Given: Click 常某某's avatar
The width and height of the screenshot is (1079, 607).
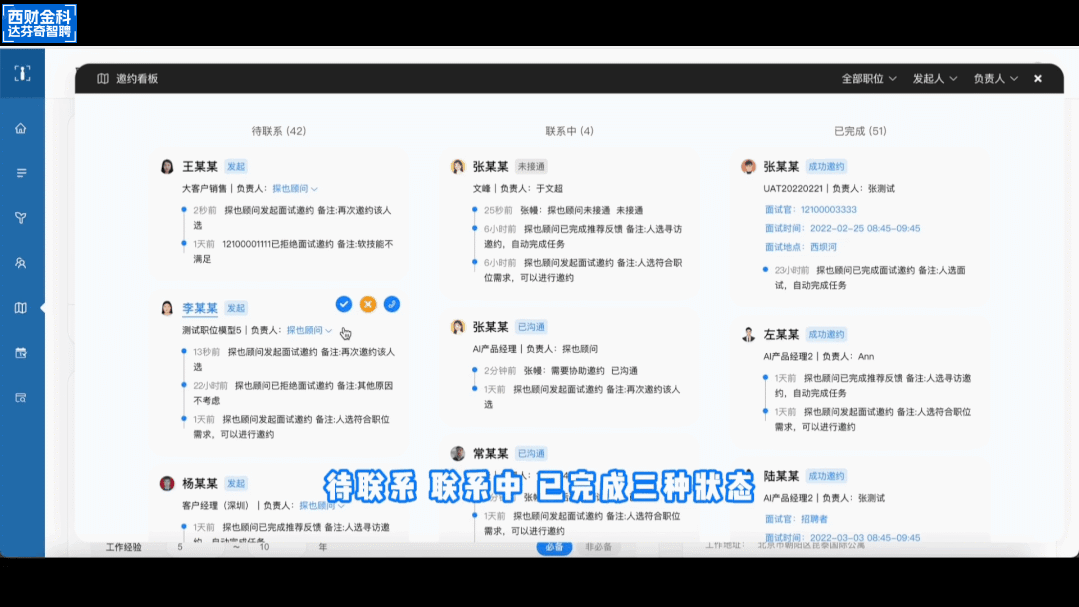Looking at the screenshot, I should coord(458,454).
